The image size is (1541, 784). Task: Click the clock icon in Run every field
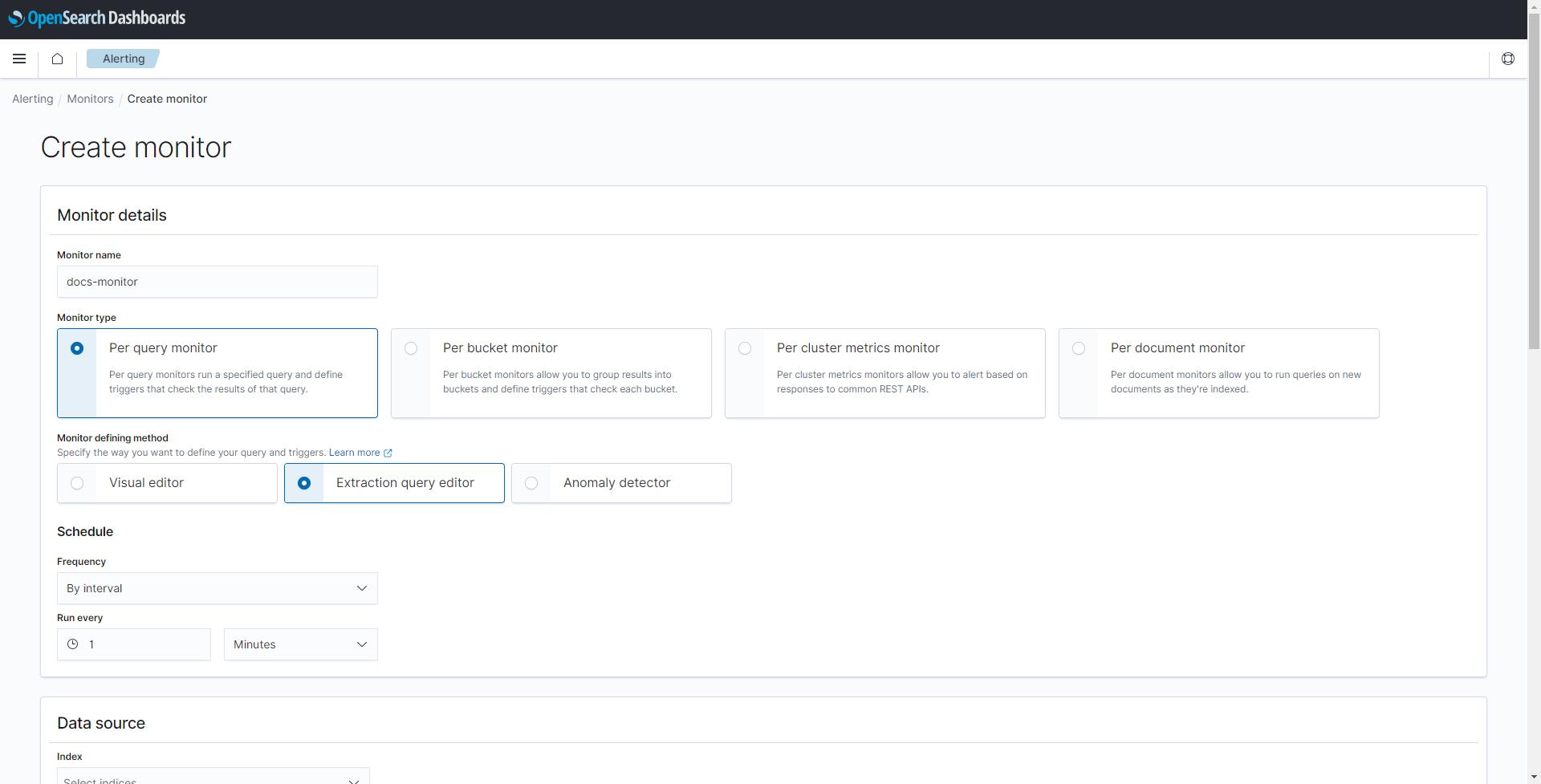click(72, 644)
